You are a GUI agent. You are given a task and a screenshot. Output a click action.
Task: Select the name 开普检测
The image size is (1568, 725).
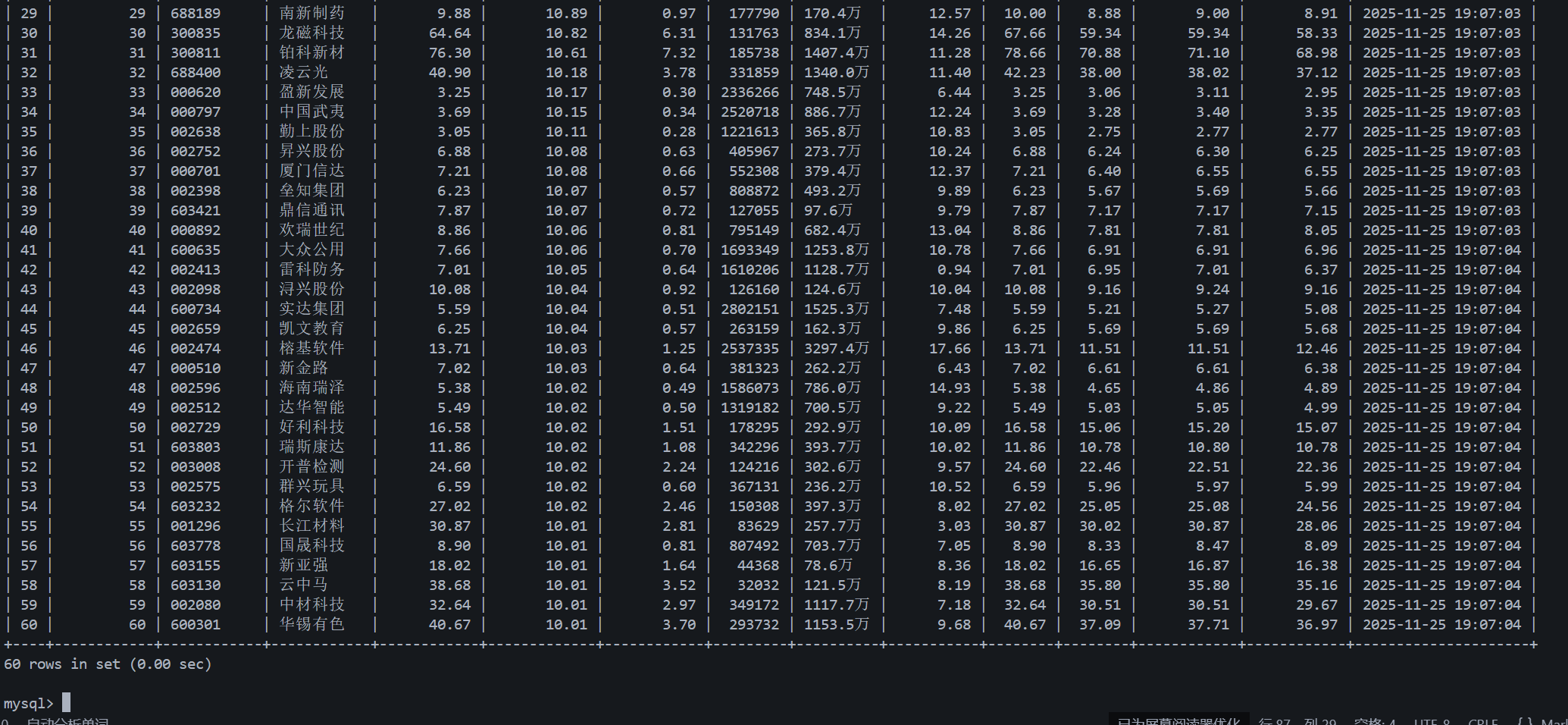click(x=311, y=467)
